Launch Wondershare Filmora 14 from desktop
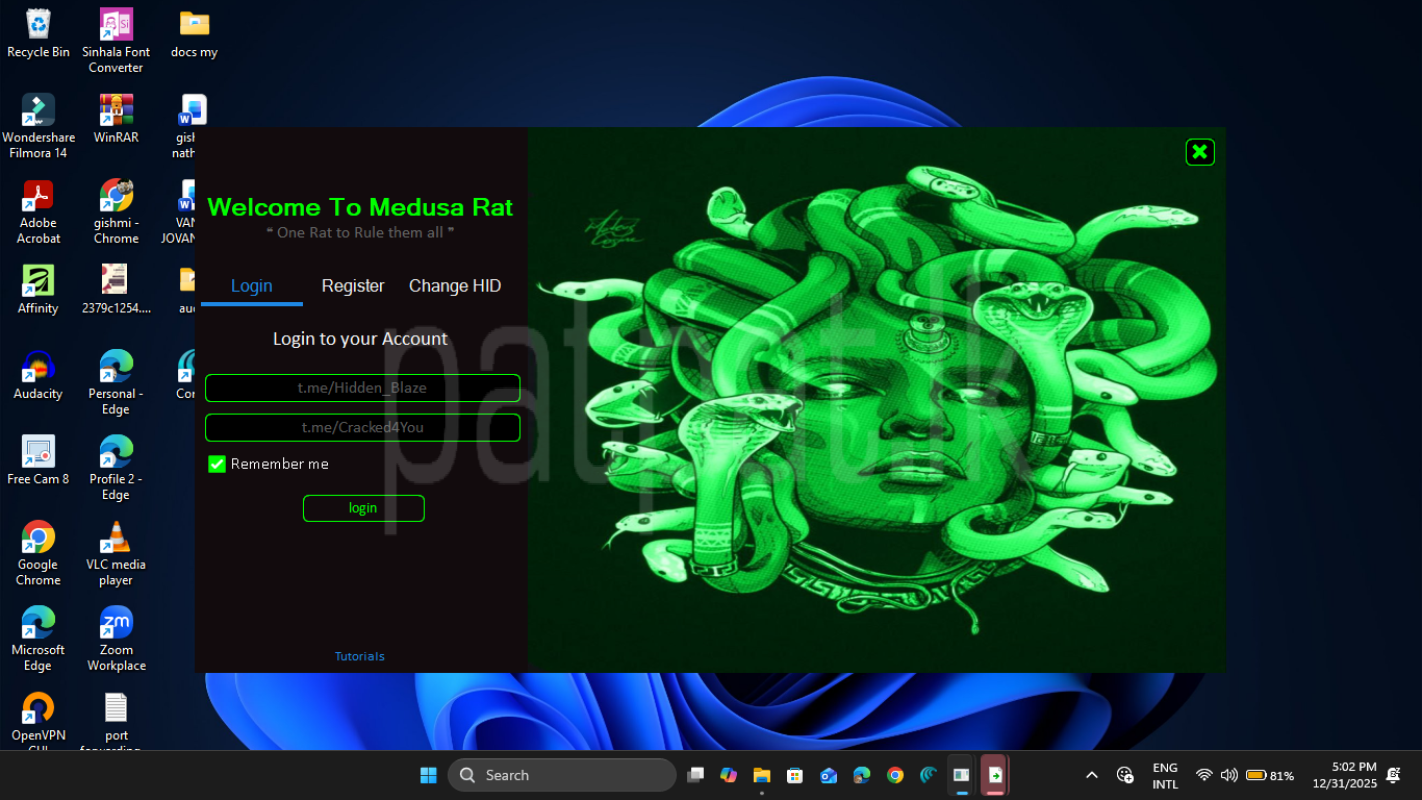 pyautogui.click(x=38, y=111)
